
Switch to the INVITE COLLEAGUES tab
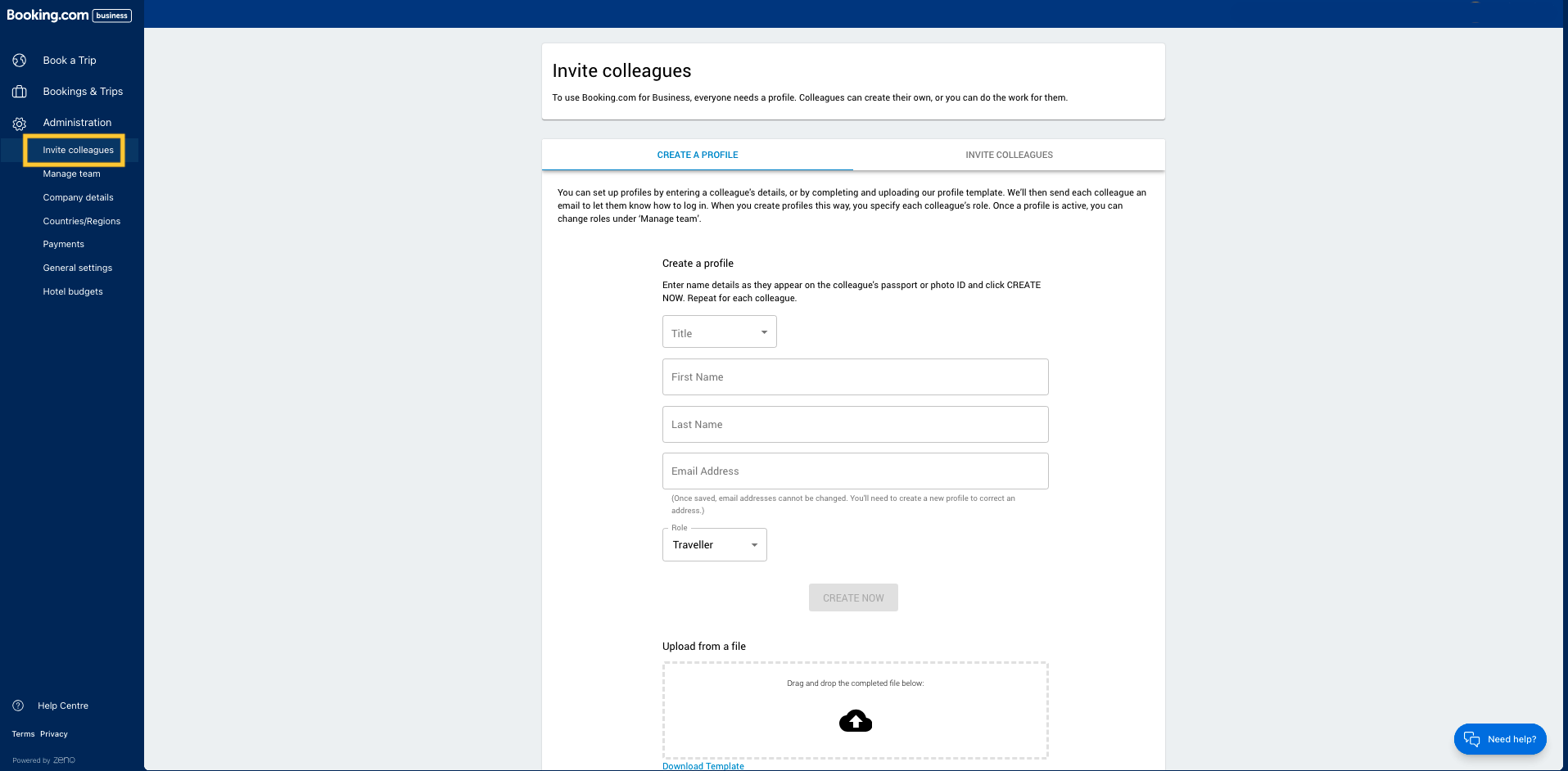1010,155
